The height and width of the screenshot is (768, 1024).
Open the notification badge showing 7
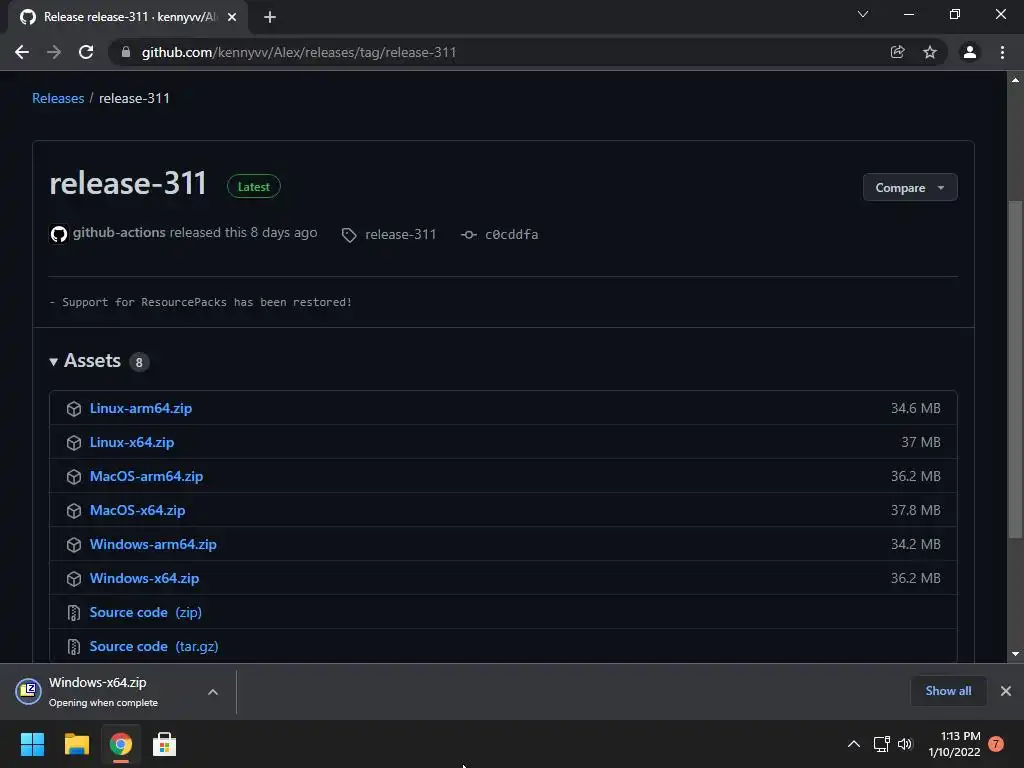click(996, 744)
